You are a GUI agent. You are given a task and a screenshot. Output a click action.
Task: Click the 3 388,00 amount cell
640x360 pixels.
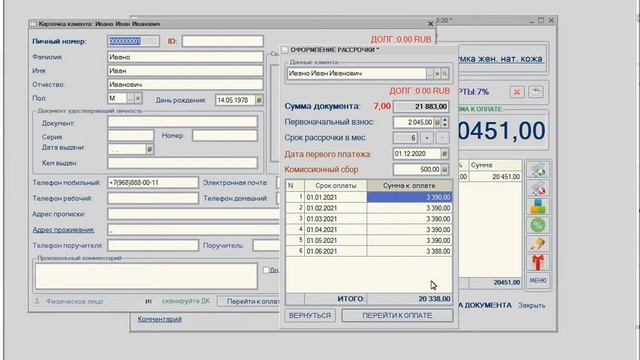coord(409,251)
